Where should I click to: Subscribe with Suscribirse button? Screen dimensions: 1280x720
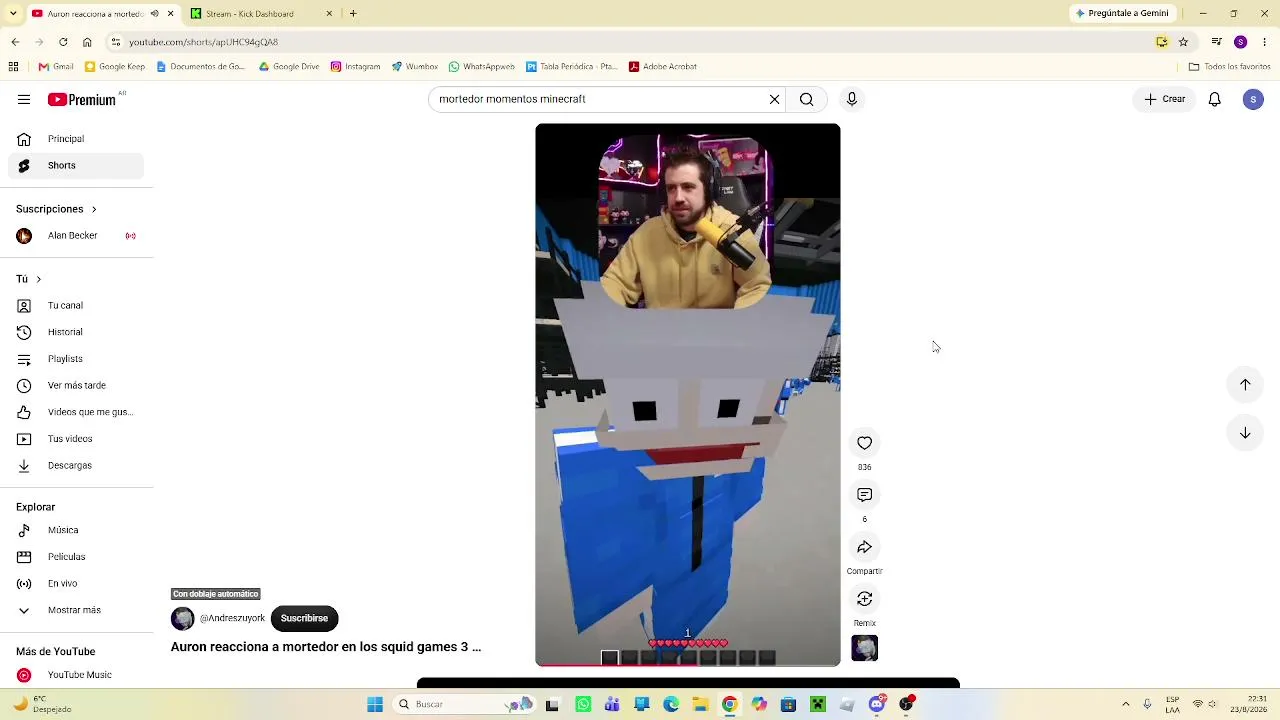click(x=304, y=618)
